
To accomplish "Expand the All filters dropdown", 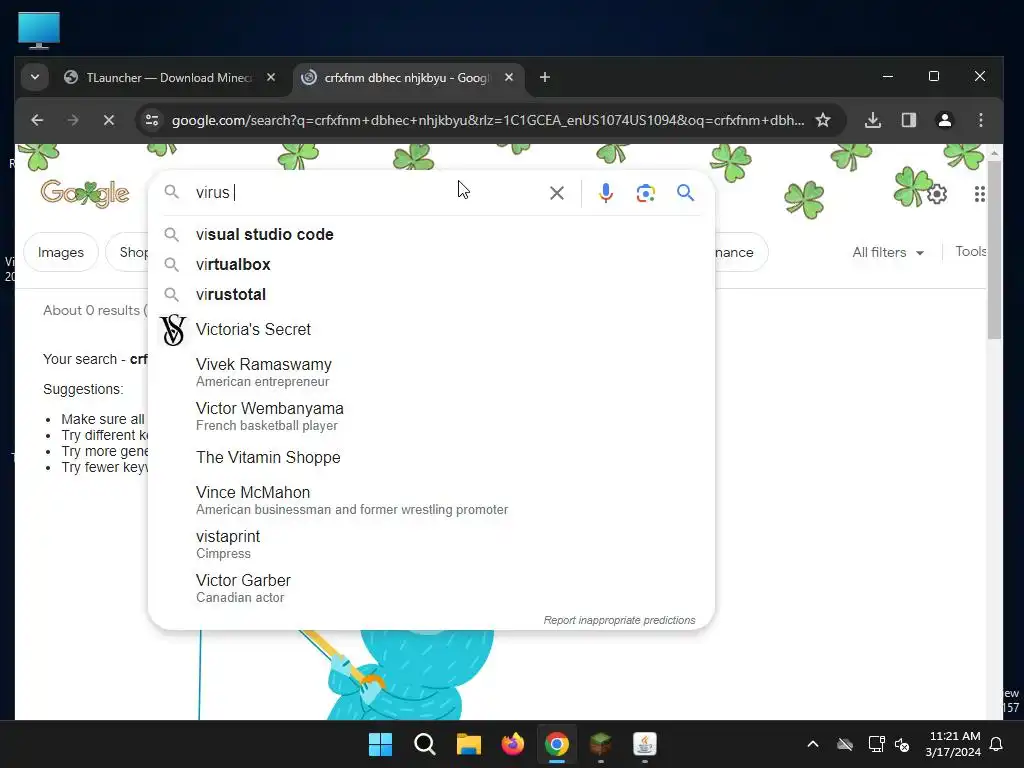I will (x=888, y=252).
